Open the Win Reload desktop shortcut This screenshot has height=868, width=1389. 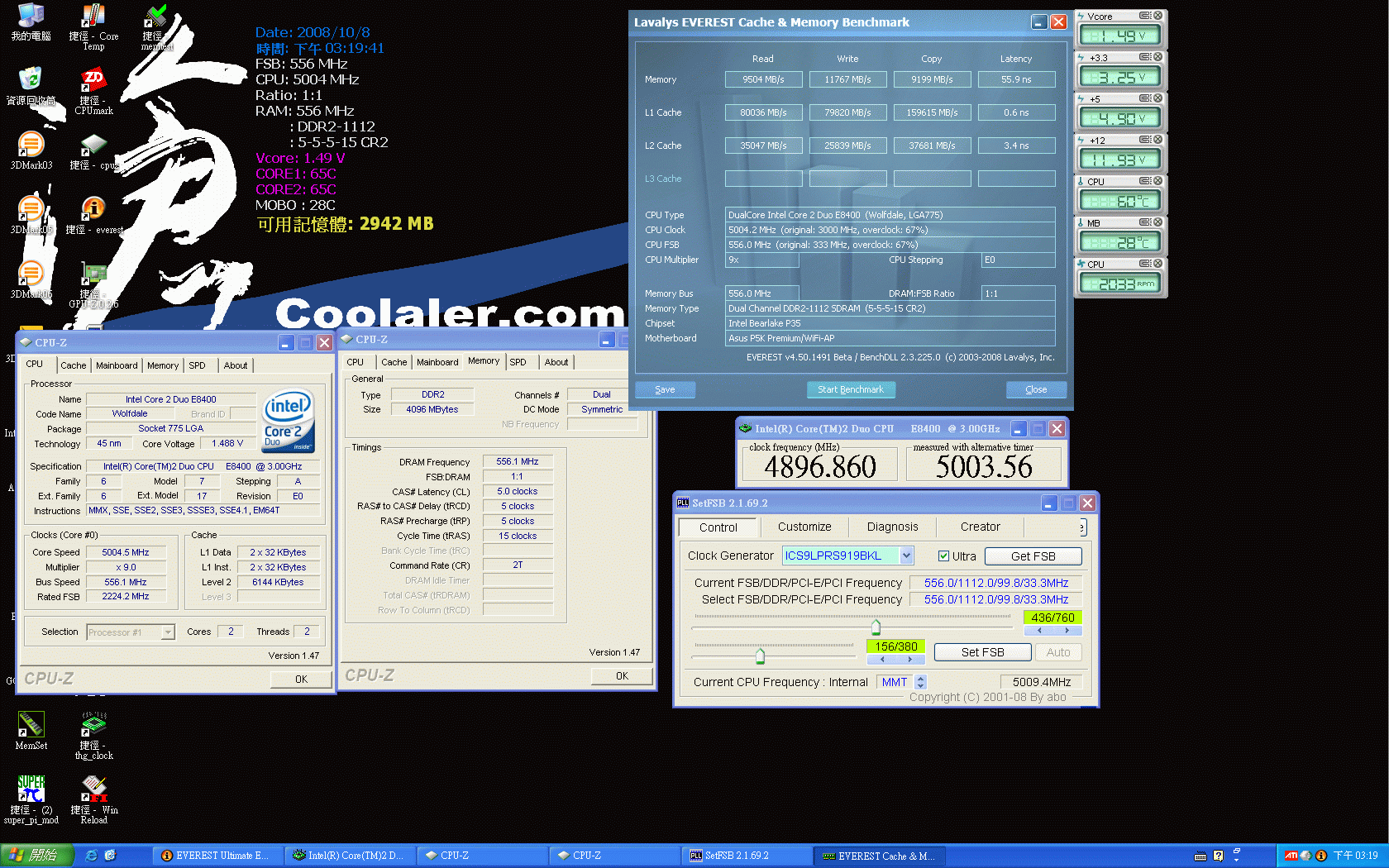pyautogui.click(x=93, y=800)
